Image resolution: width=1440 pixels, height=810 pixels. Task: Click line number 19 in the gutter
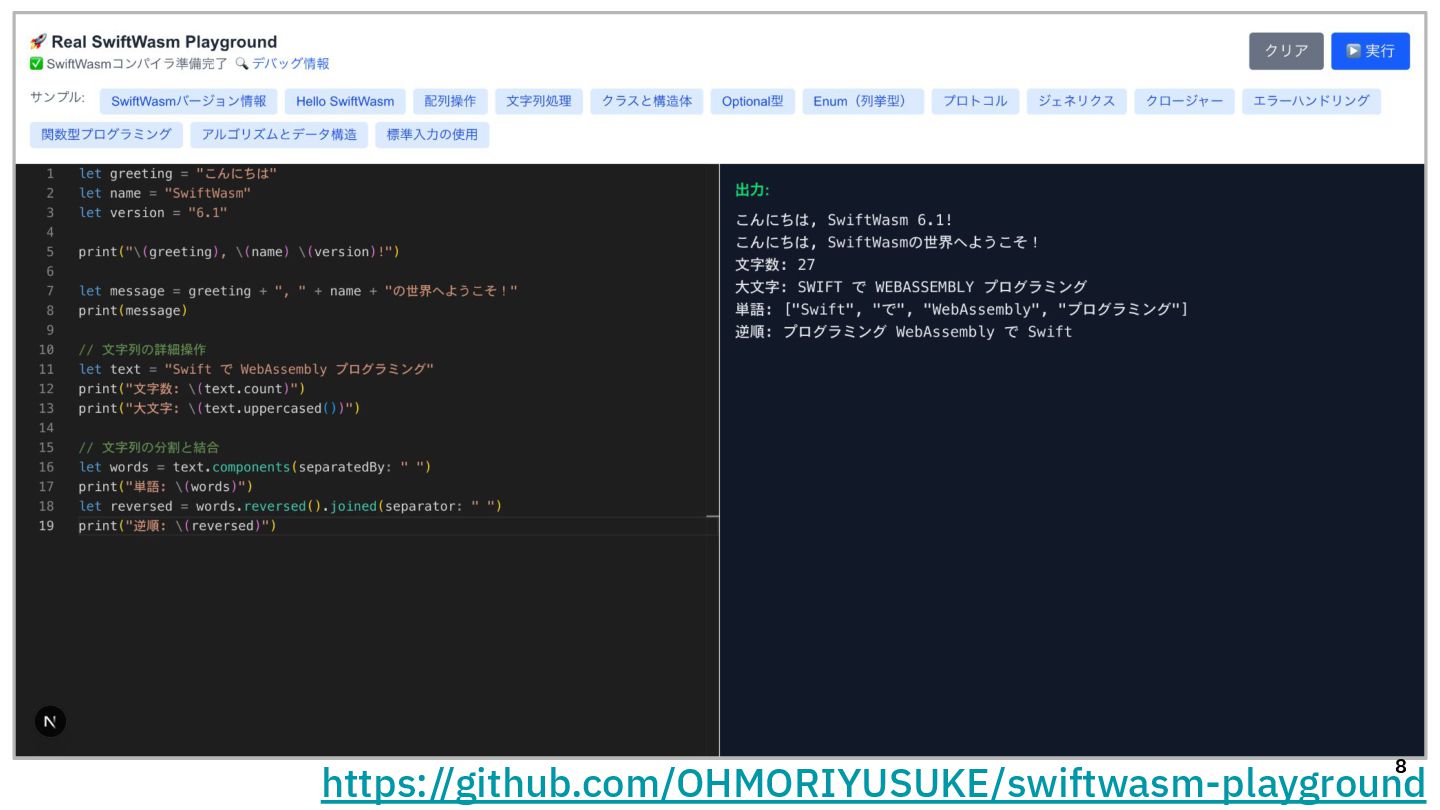tap(46, 526)
